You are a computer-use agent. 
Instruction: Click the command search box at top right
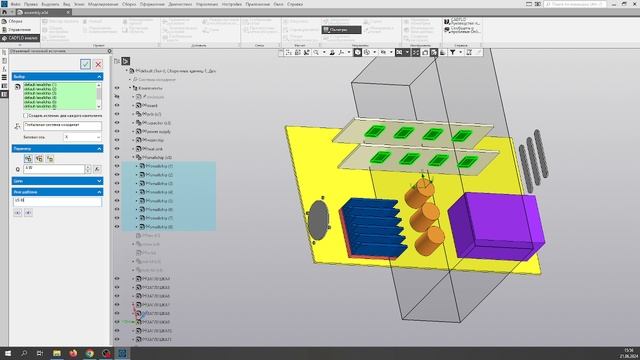pyautogui.click(x=575, y=4)
